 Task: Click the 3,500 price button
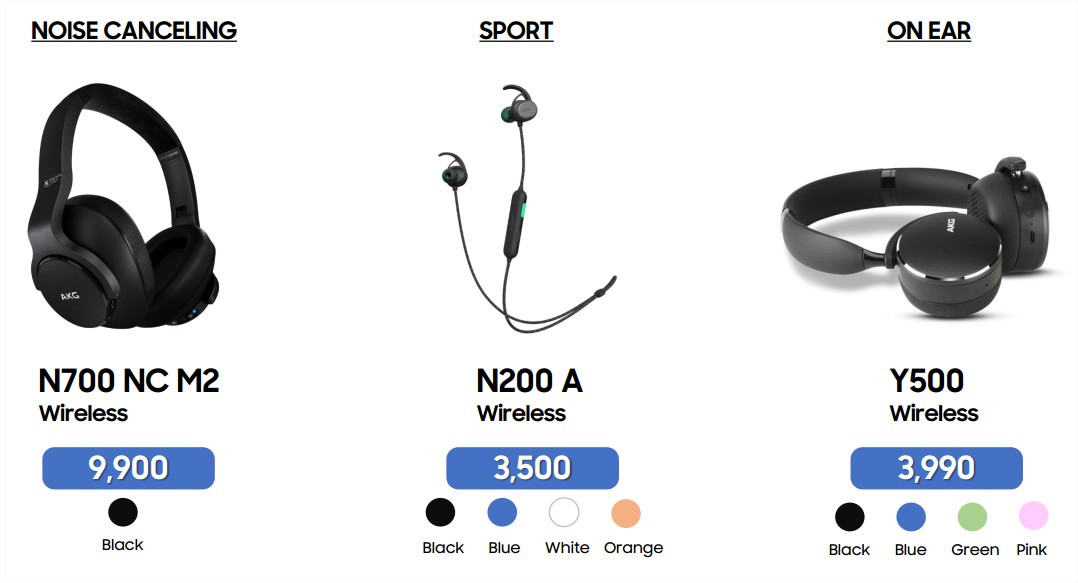click(x=532, y=468)
